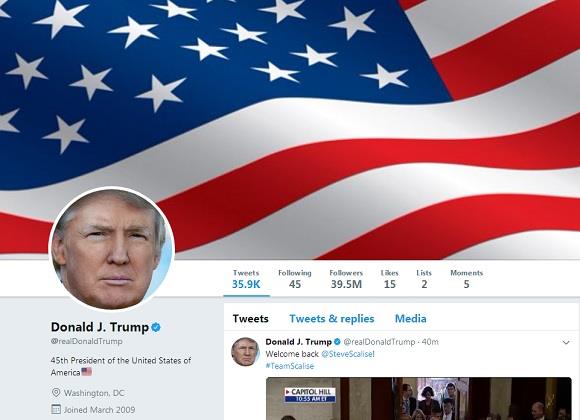Select the Tweets tab above the timeline
Viewport: 580px width, 420px height.
point(250,319)
